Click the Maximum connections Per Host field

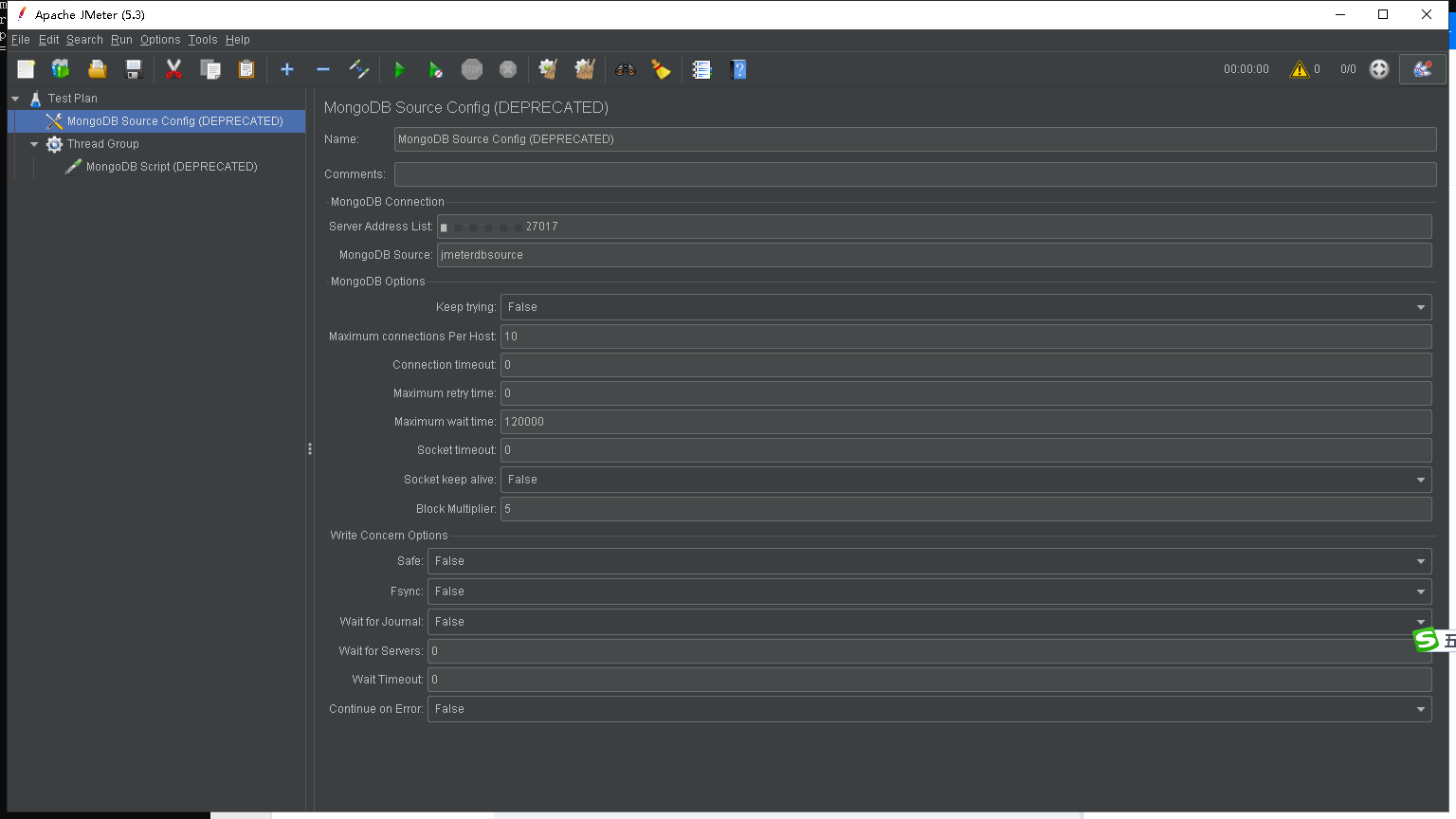(x=966, y=337)
